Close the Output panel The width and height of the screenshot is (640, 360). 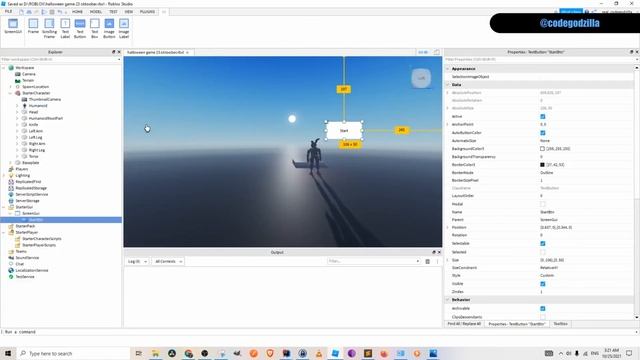(439, 252)
